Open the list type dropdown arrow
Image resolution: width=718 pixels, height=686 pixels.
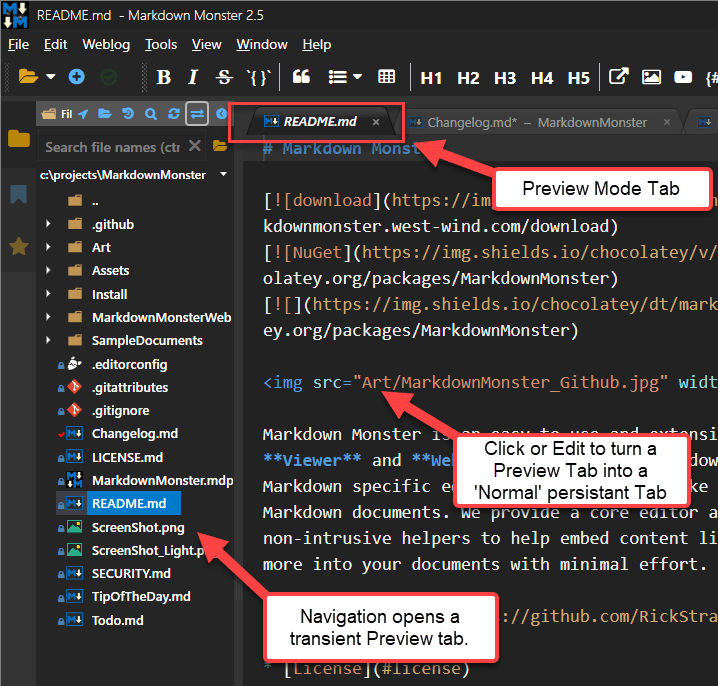[x=358, y=76]
